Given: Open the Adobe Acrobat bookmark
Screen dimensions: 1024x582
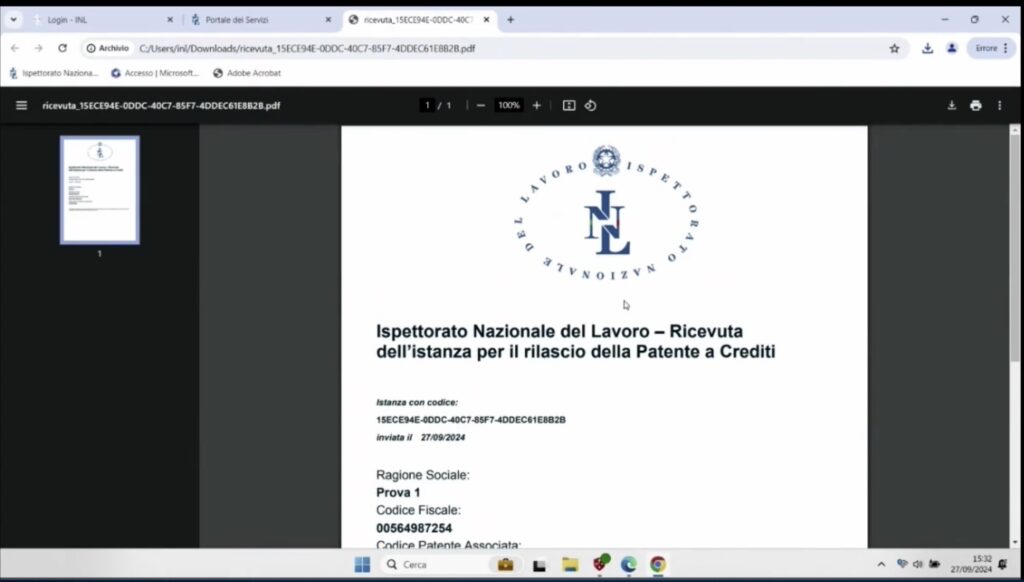Looking at the screenshot, I should [247, 73].
